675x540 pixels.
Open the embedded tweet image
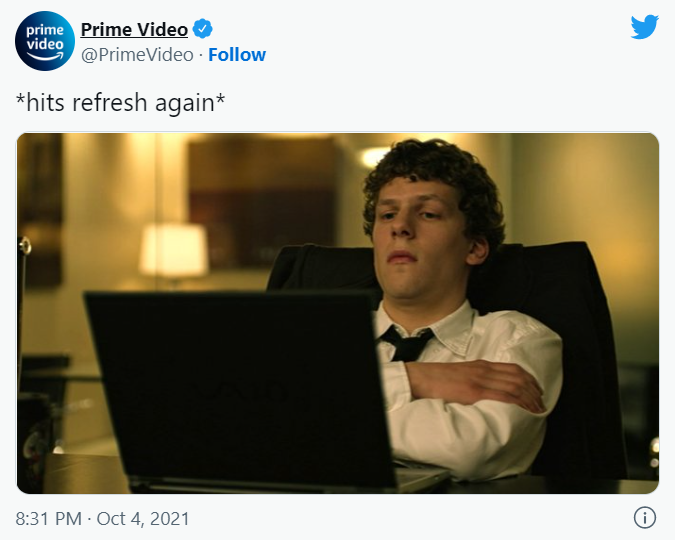pos(338,313)
